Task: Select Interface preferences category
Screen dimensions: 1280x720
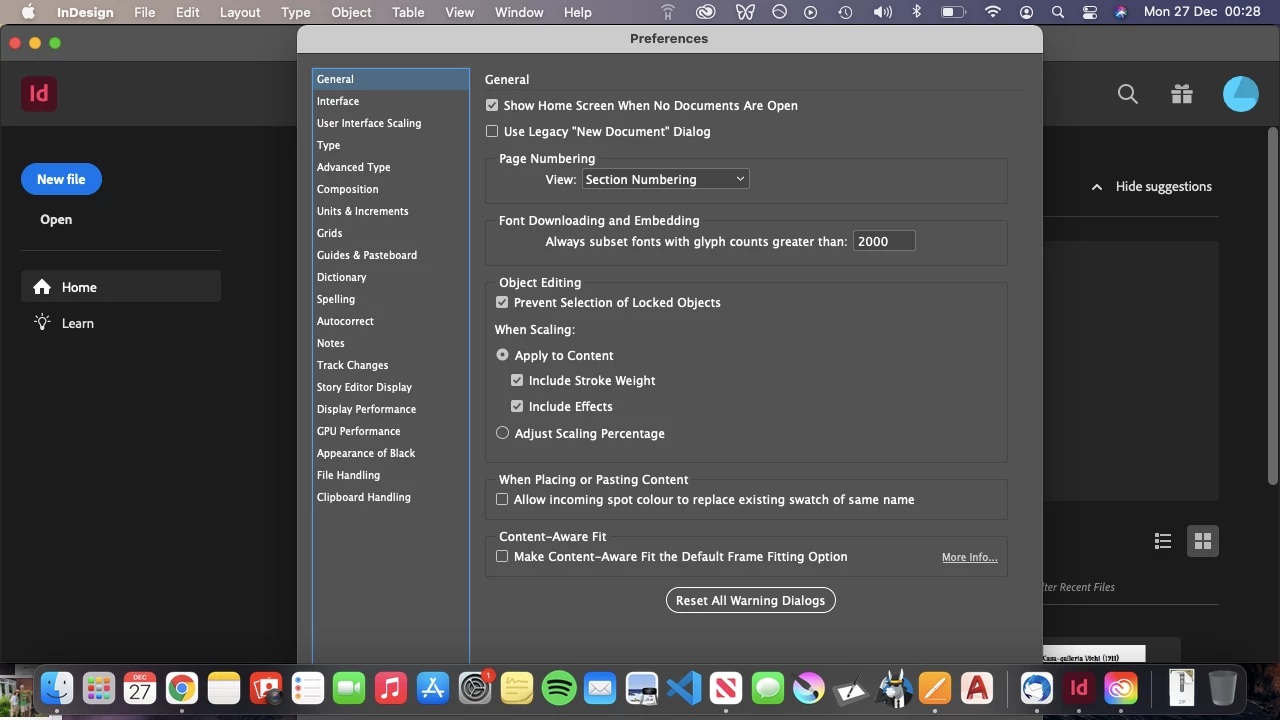Action: [390, 101]
